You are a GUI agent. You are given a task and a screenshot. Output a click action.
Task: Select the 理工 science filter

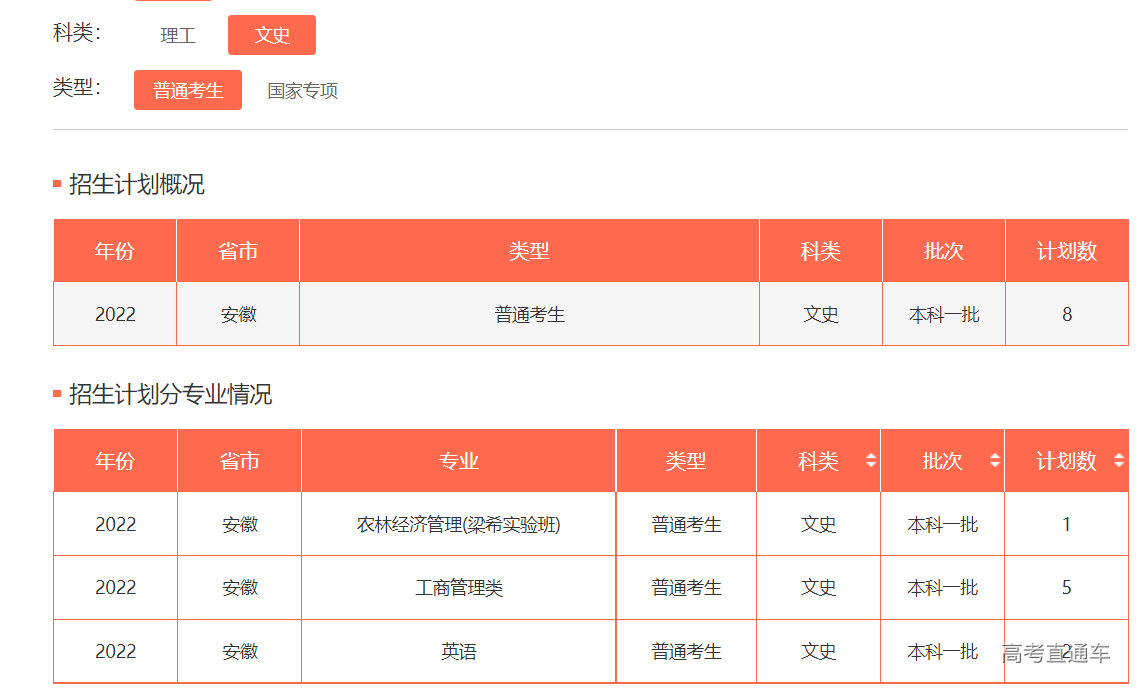click(x=177, y=35)
